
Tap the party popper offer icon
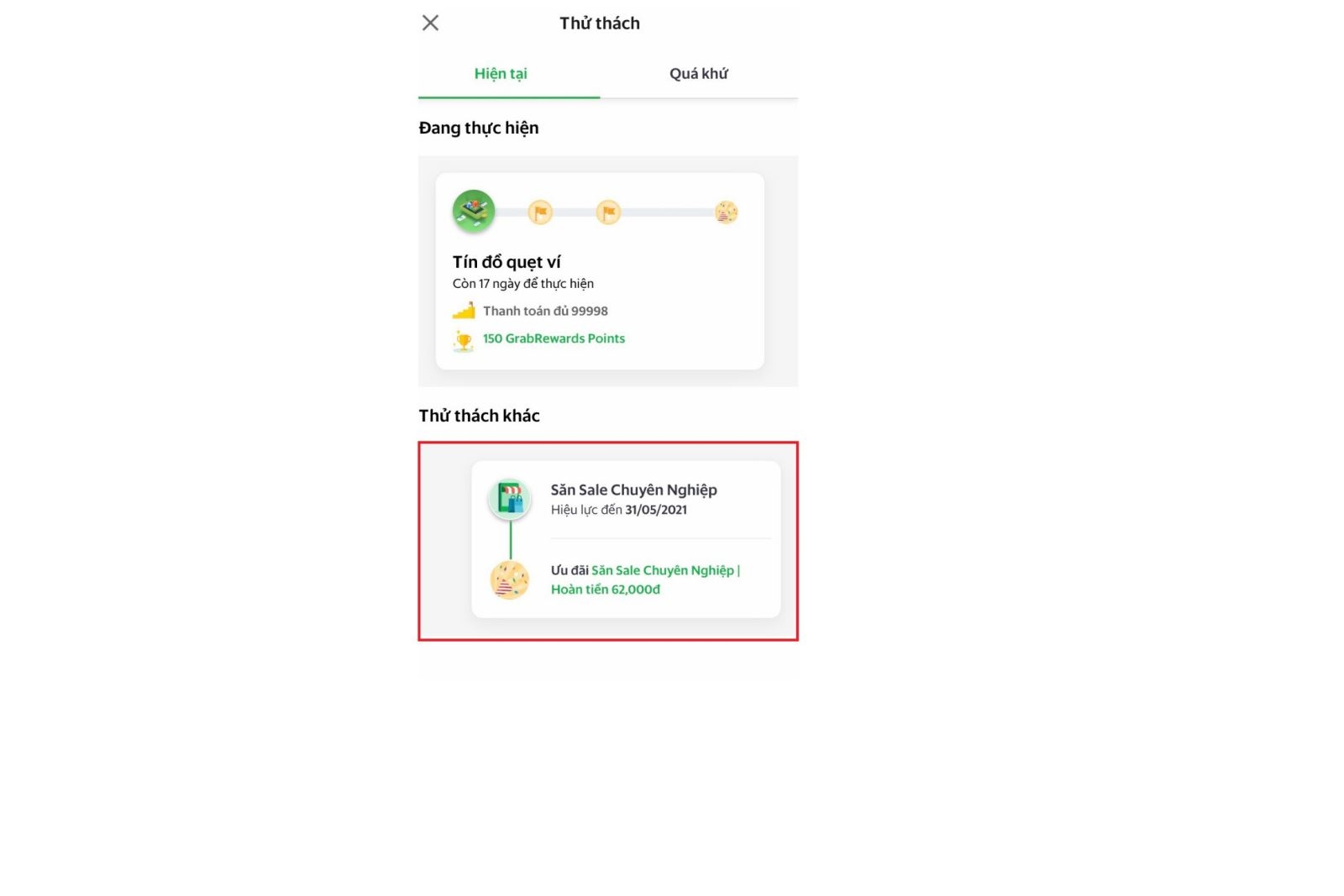510,580
